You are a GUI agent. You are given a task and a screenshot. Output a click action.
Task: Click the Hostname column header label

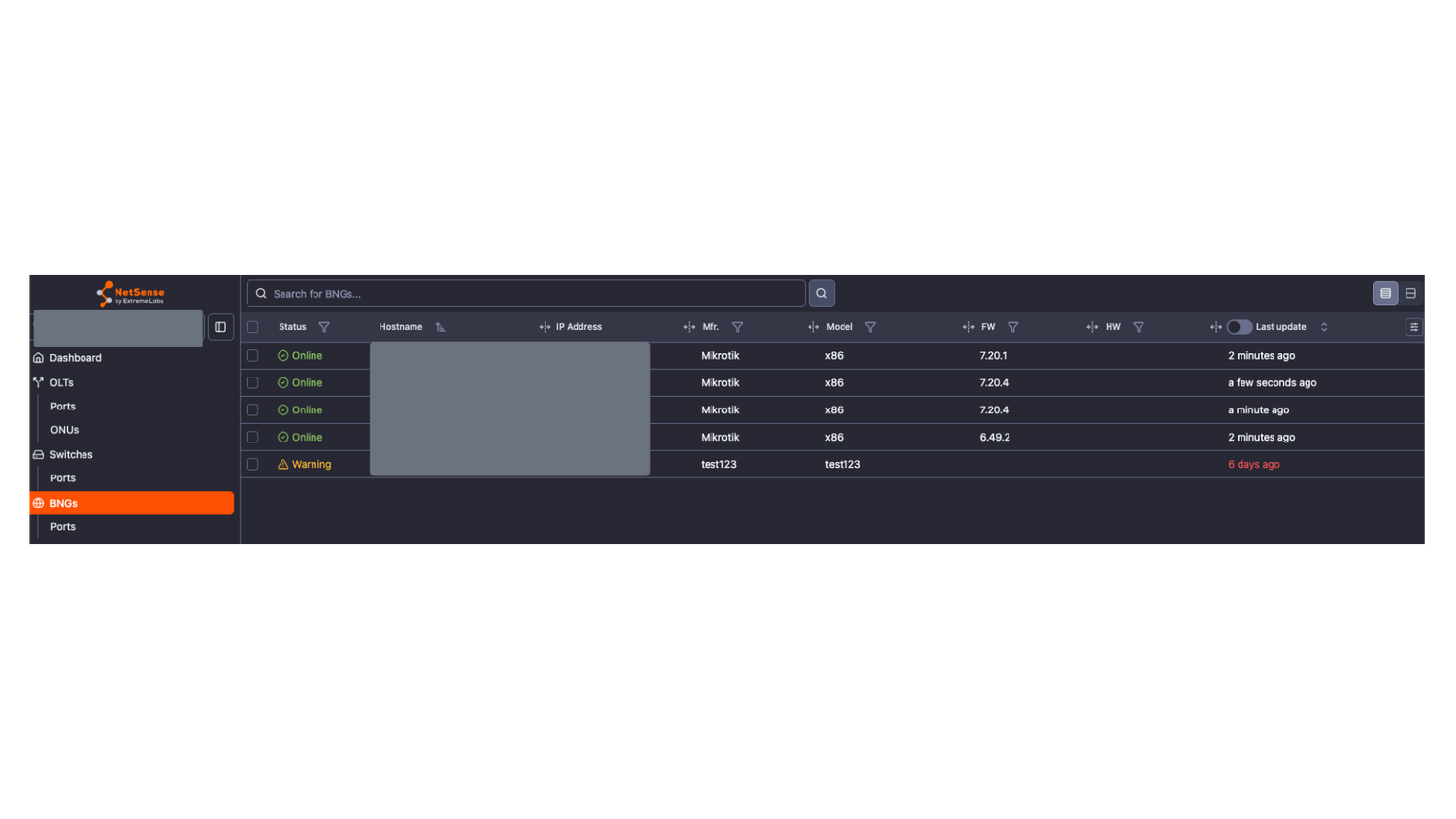(400, 327)
